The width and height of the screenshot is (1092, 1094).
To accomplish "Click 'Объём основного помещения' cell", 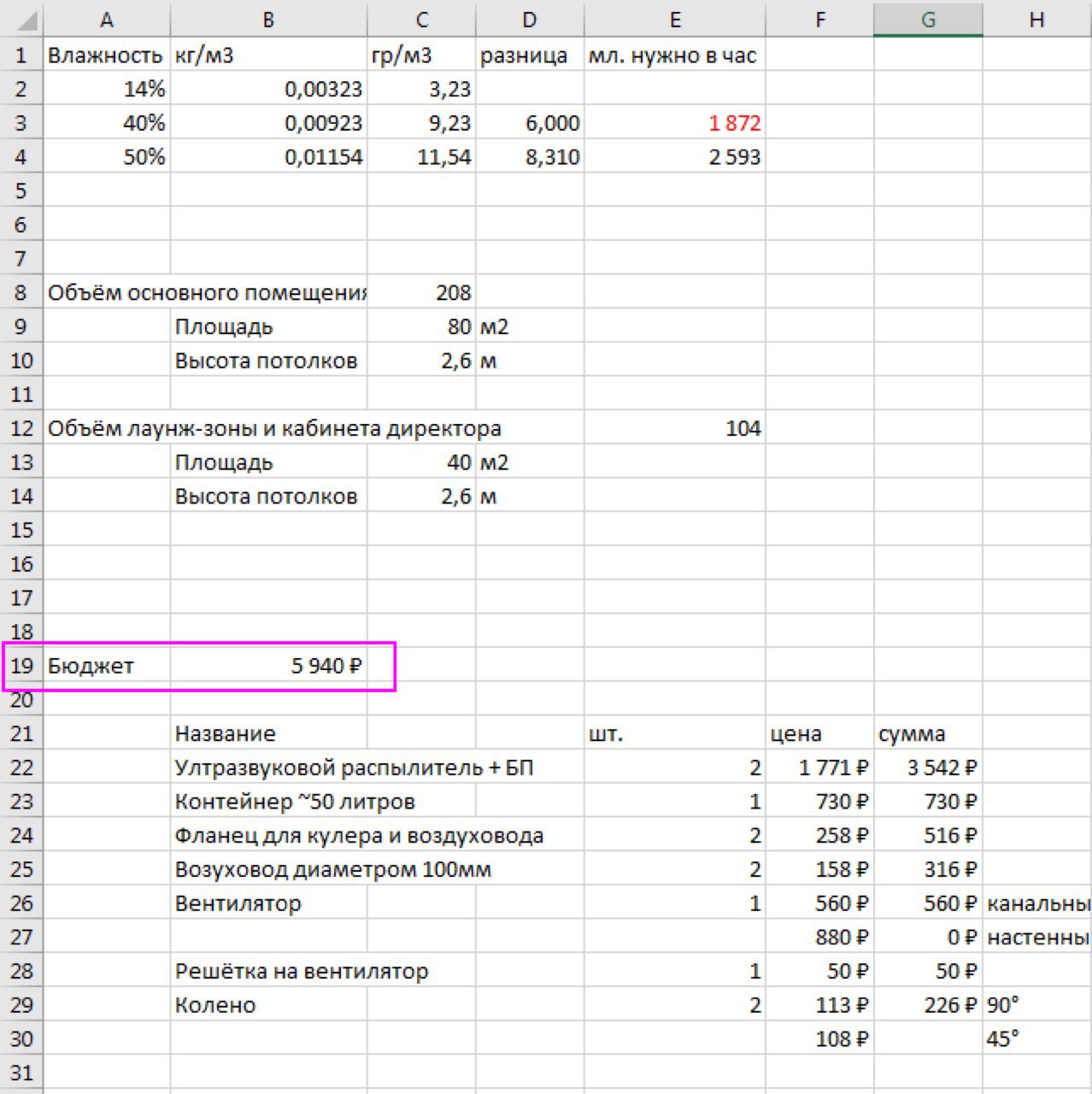I will coord(205,292).
